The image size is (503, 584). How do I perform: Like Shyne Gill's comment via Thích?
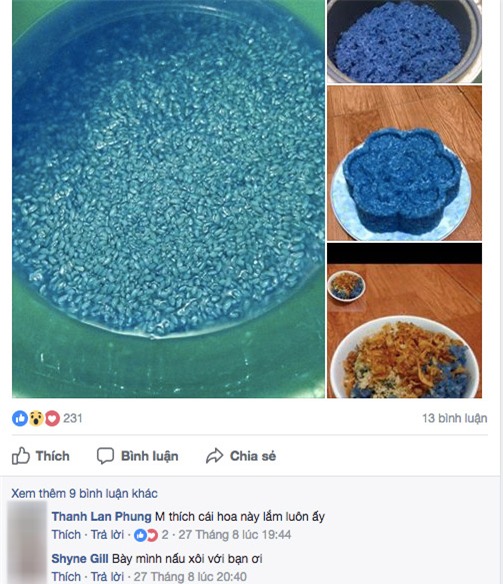tap(66, 577)
